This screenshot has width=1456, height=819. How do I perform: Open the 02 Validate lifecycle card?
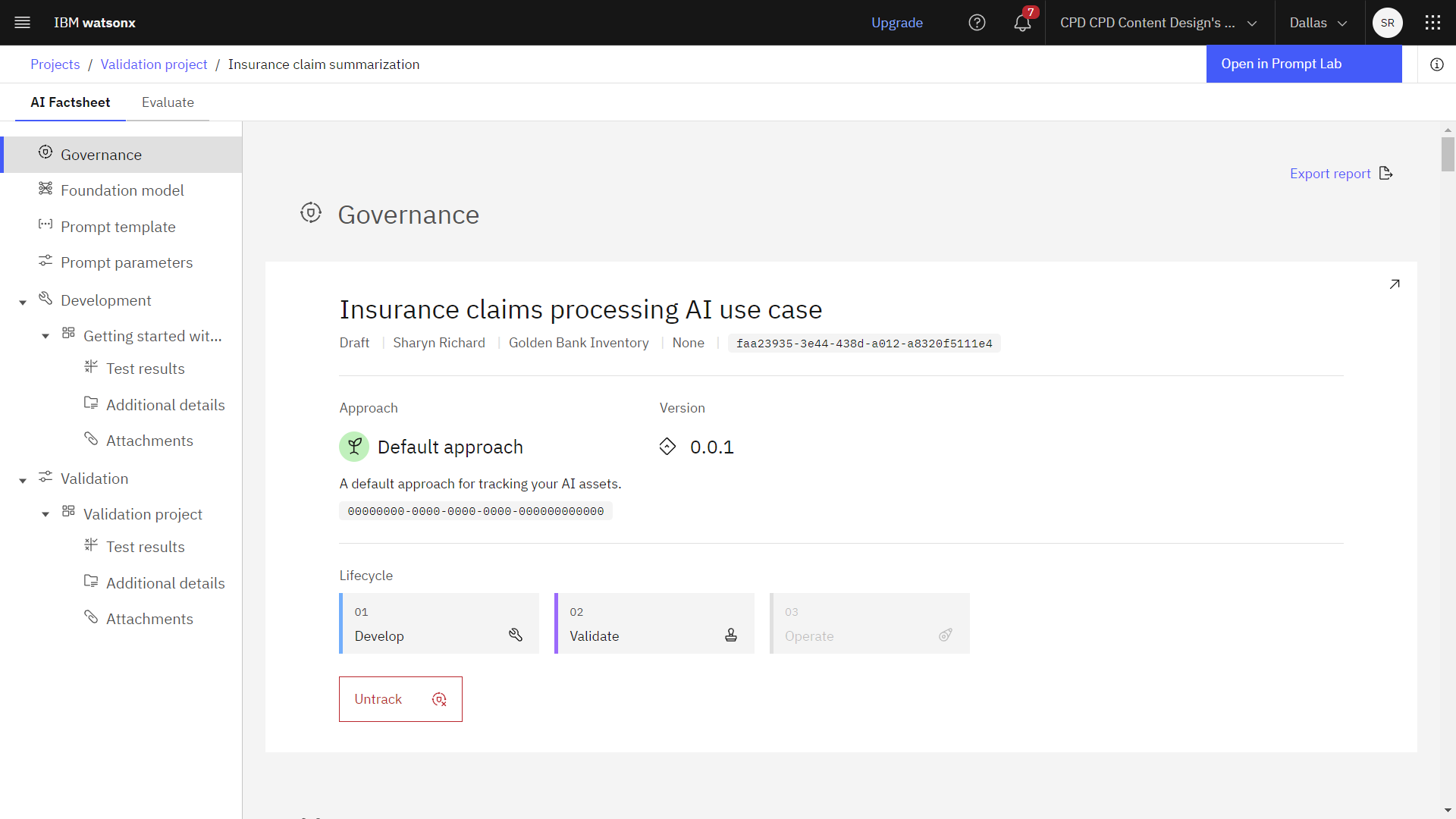(654, 623)
